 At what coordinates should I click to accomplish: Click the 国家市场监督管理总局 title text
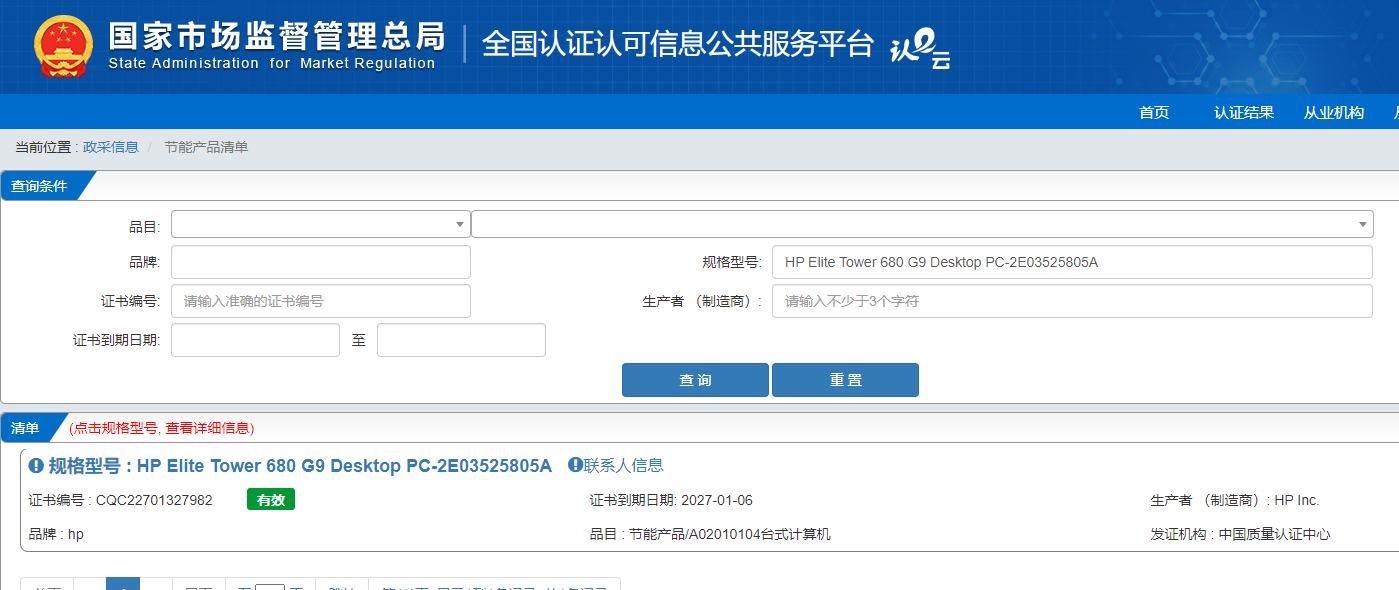coord(276,37)
